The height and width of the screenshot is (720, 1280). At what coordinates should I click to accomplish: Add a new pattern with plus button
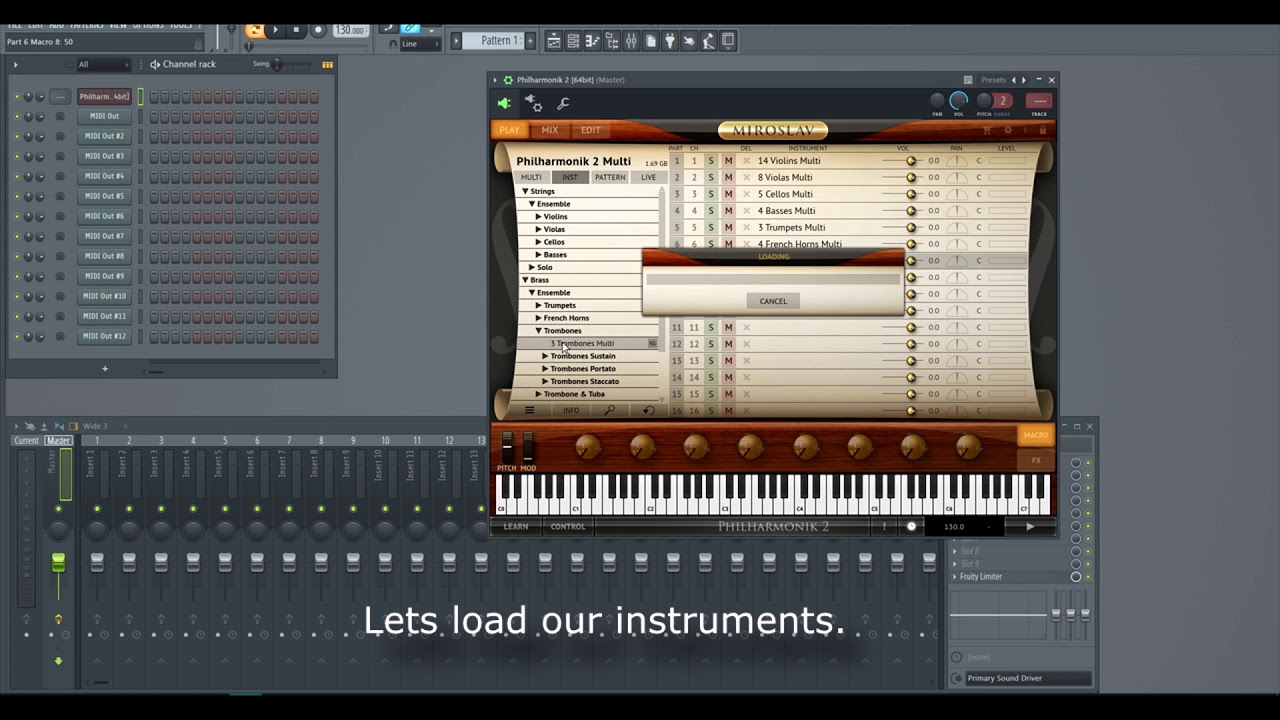(530, 41)
